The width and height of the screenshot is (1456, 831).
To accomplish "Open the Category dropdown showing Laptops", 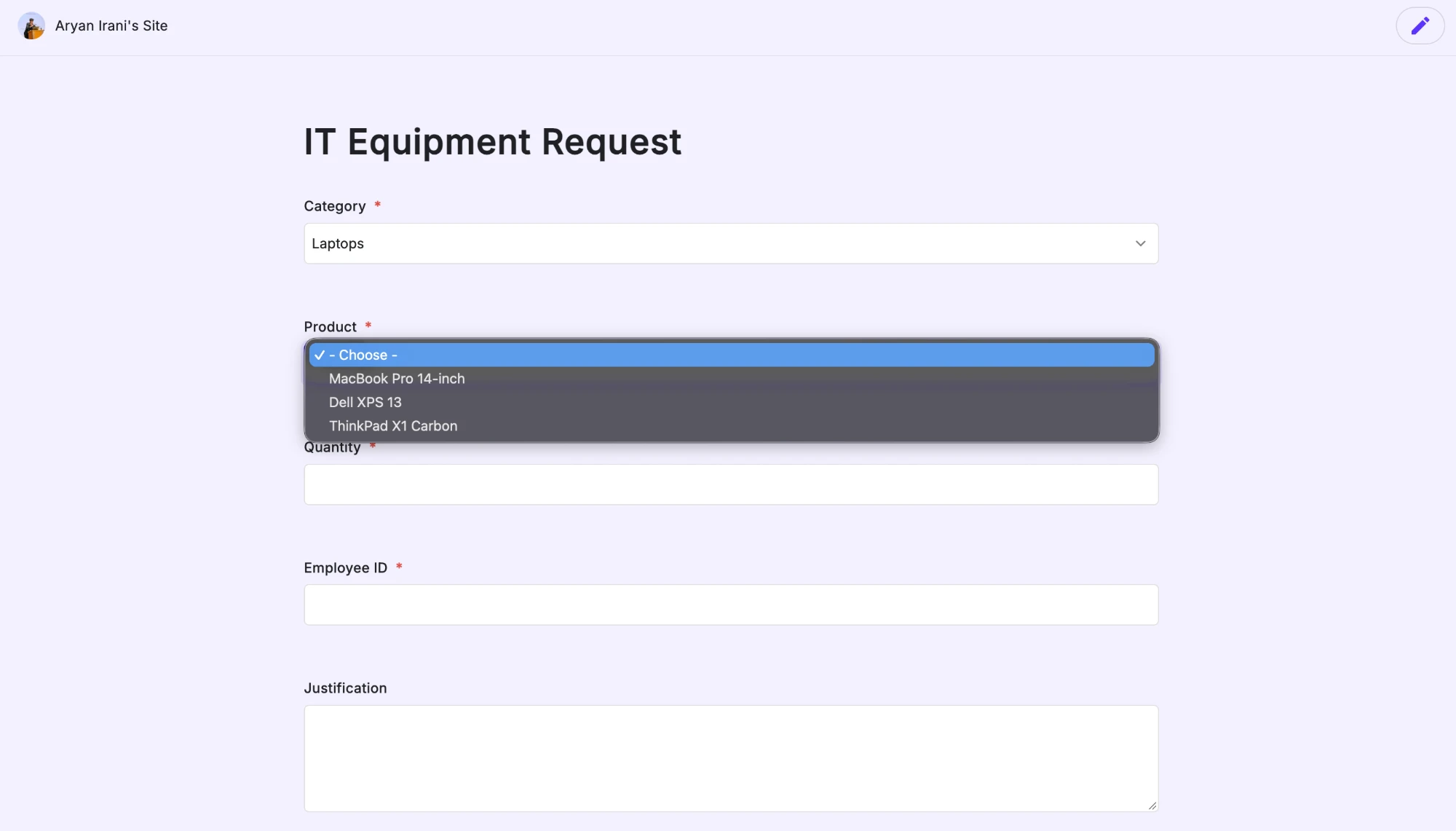I will [x=731, y=243].
